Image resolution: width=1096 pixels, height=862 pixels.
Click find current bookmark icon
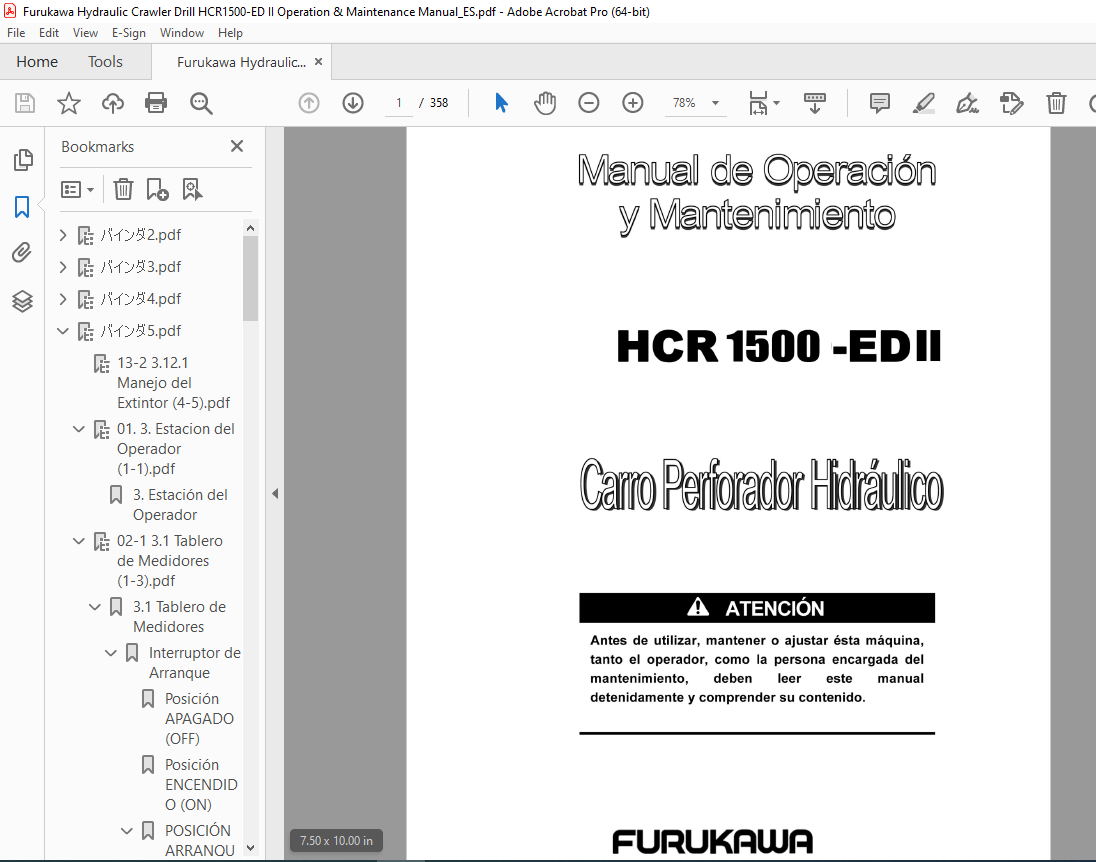192,189
